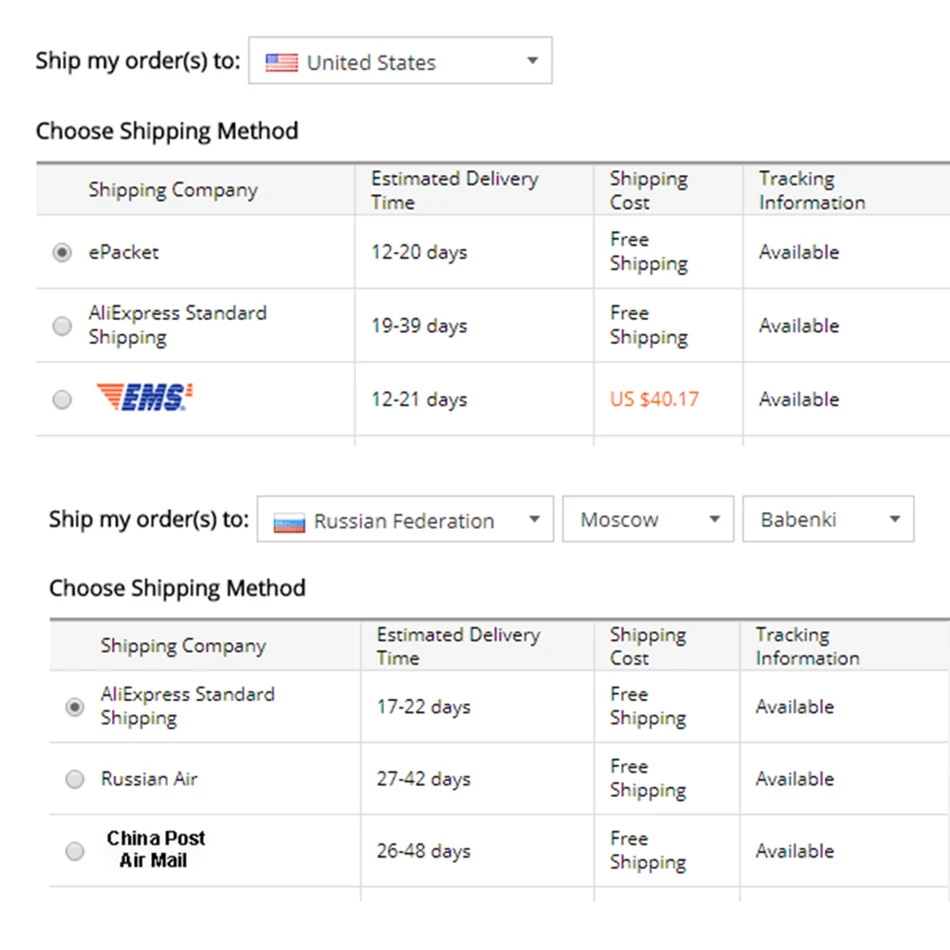950x950 pixels.
Task: Click first table's Shipping Company header
Action: point(172,190)
